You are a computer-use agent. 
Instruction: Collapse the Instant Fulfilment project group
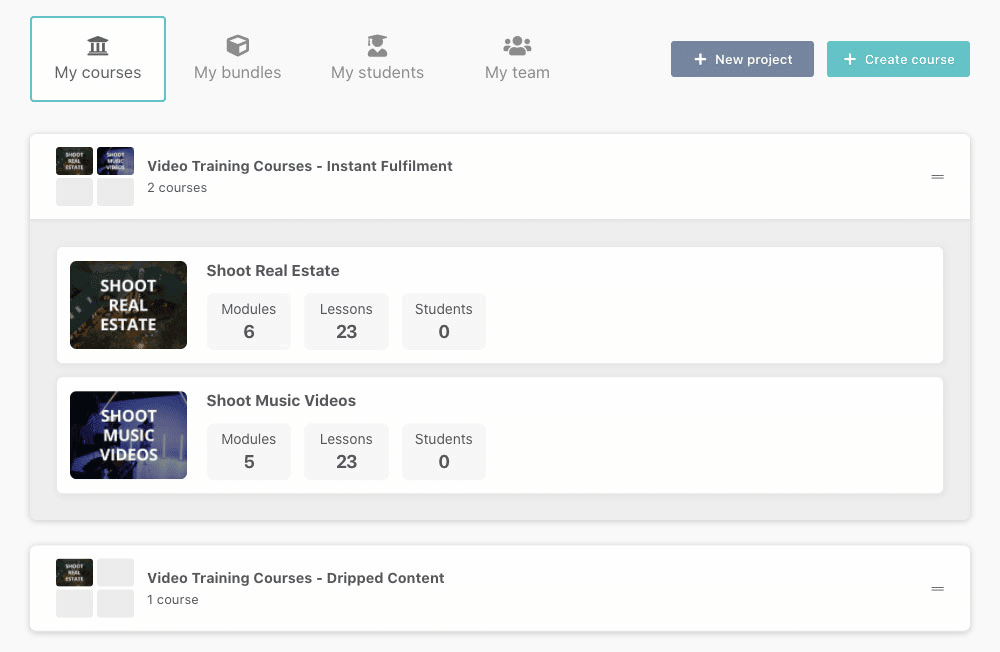[x=937, y=177]
